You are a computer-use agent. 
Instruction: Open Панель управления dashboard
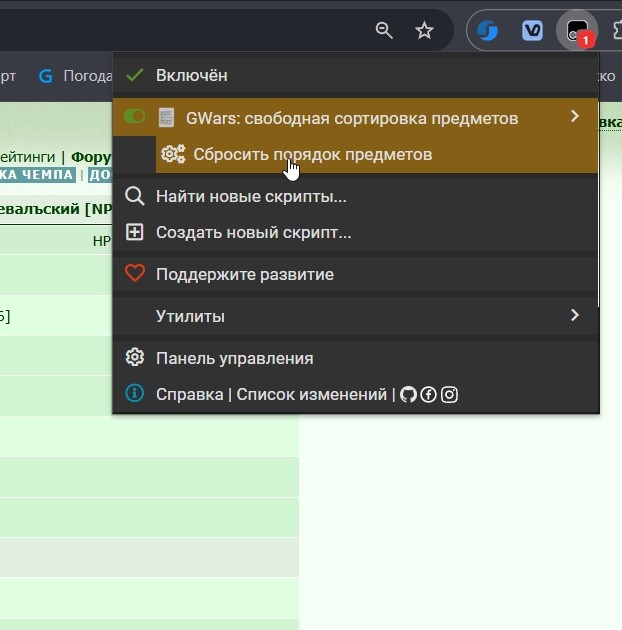[356, 358]
